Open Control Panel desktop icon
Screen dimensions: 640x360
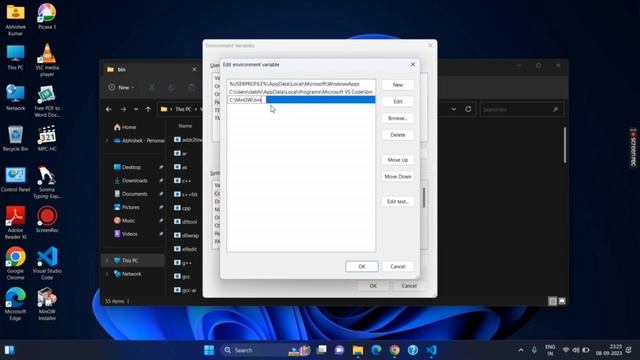pyautogui.click(x=16, y=180)
